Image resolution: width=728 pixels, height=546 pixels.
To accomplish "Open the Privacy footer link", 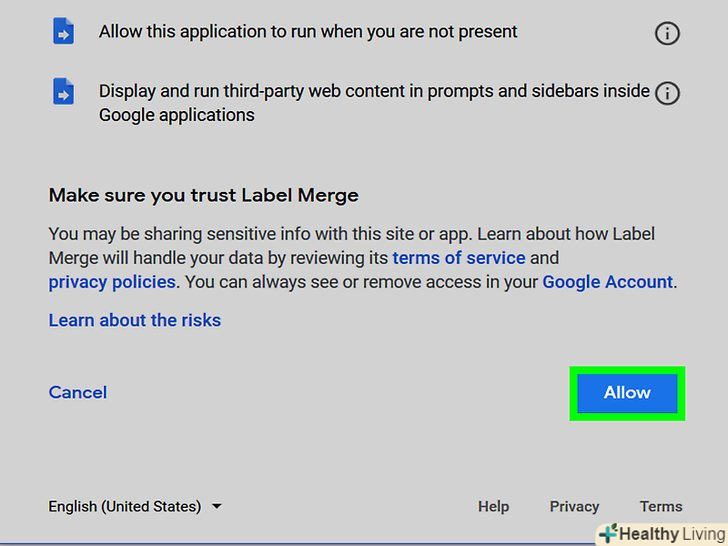I will pyautogui.click(x=574, y=506).
